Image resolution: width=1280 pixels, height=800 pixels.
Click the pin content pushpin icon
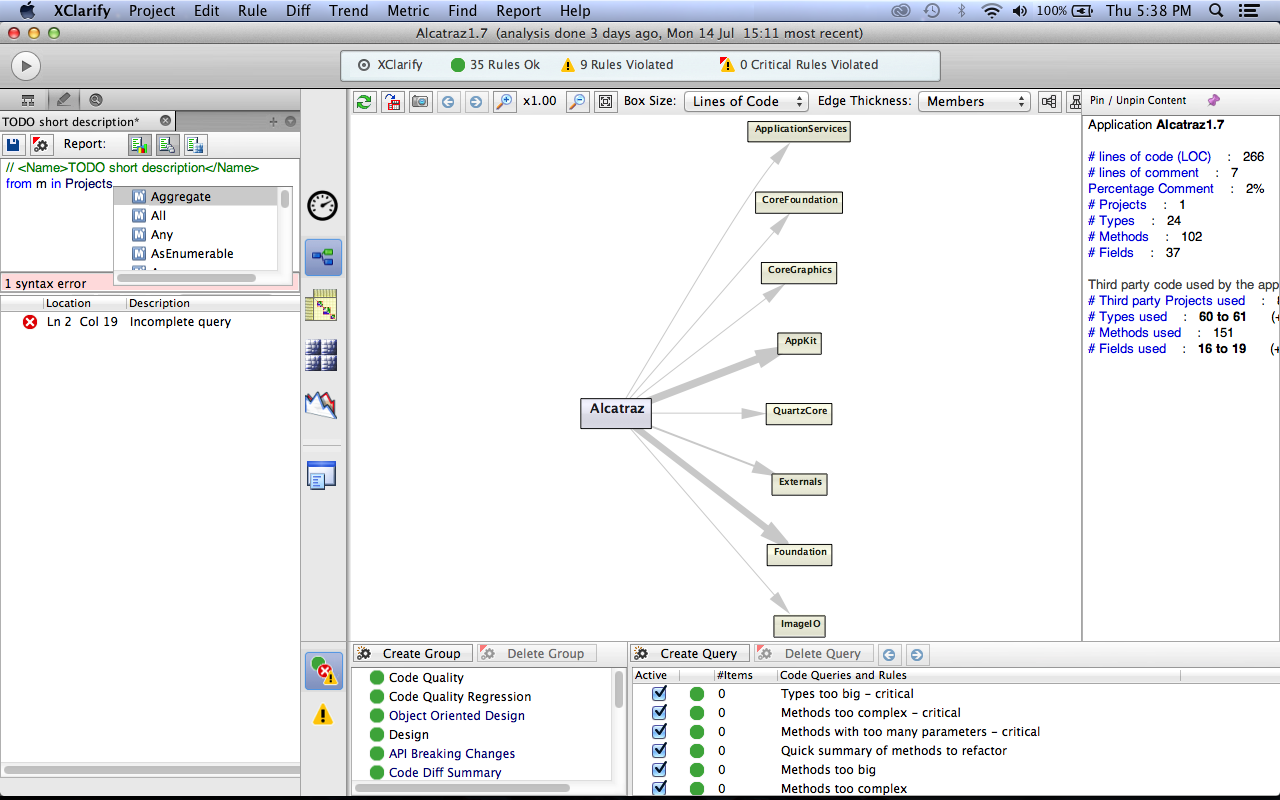click(1214, 100)
